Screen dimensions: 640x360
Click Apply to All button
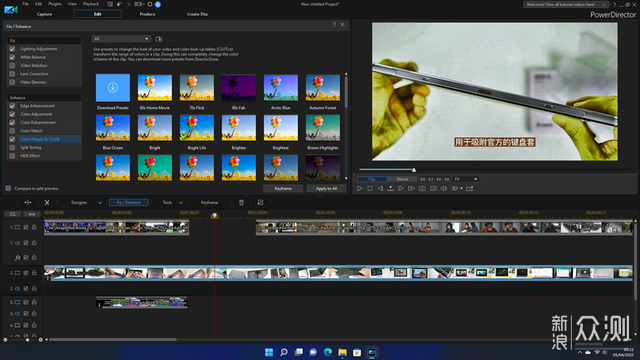pyautogui.click(x=326, y=189)
